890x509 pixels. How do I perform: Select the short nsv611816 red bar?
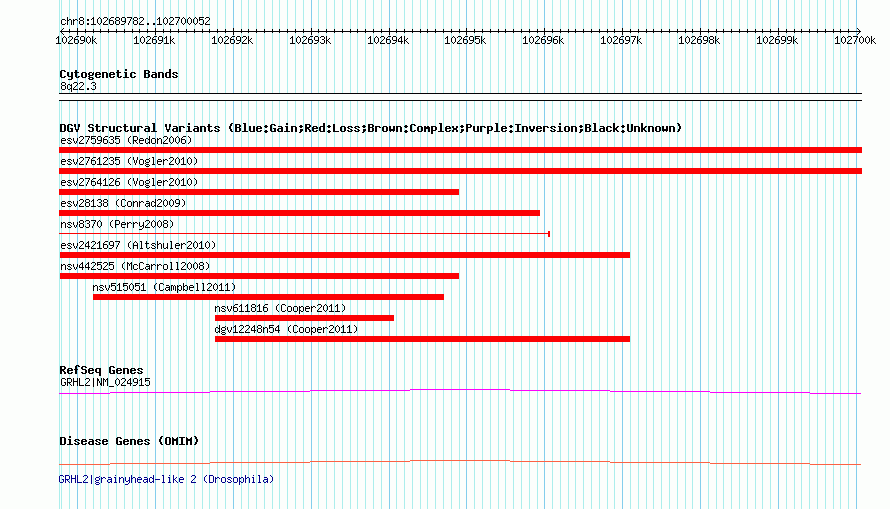click(304, 318)
